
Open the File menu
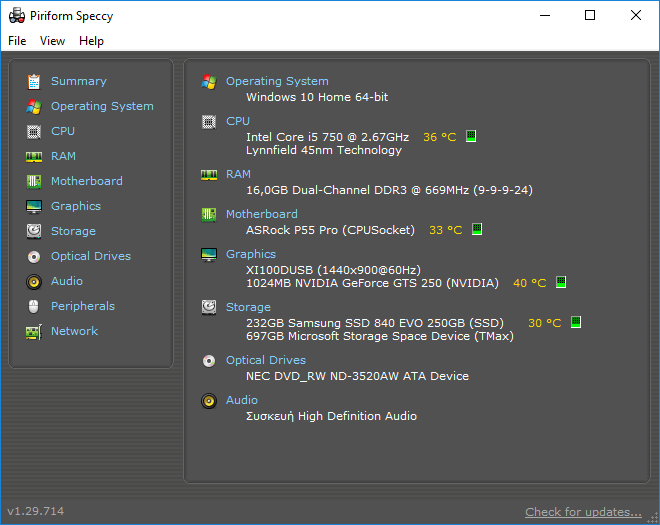click(x=17, y=41)
